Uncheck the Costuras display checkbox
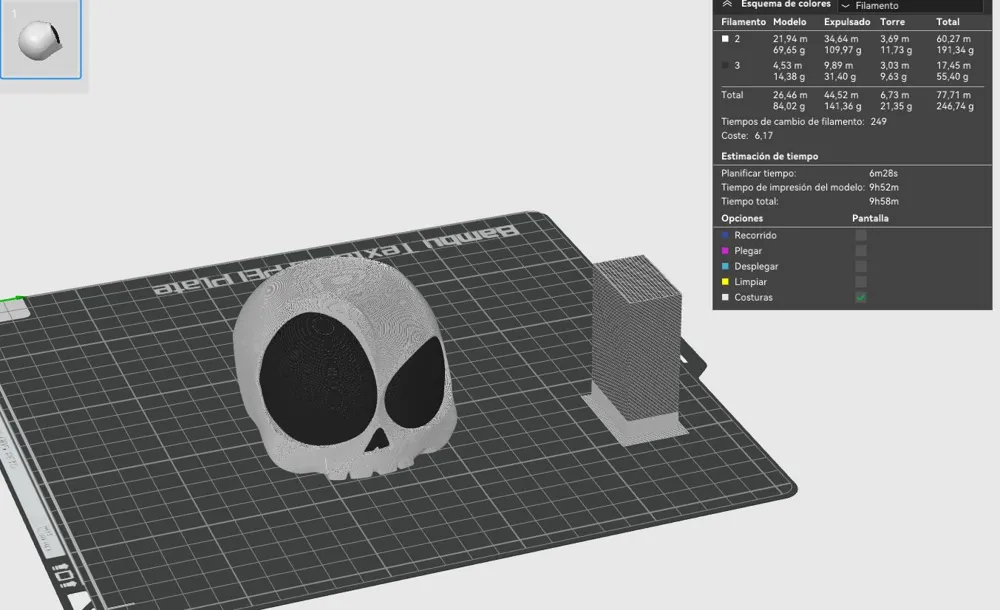This screenshot has width=1000, height=610. (x=861, y=297)
